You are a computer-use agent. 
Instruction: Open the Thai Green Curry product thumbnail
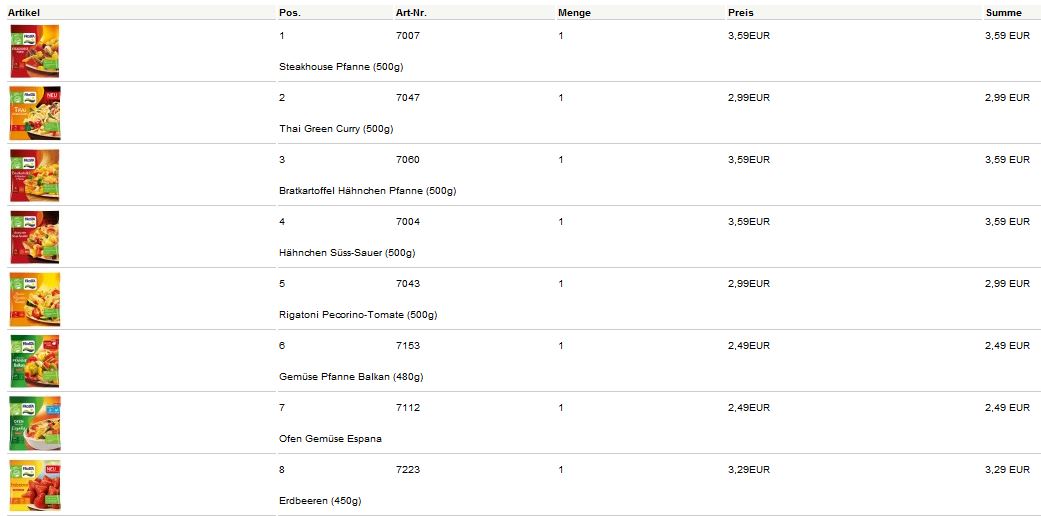[x=34, y=113]
